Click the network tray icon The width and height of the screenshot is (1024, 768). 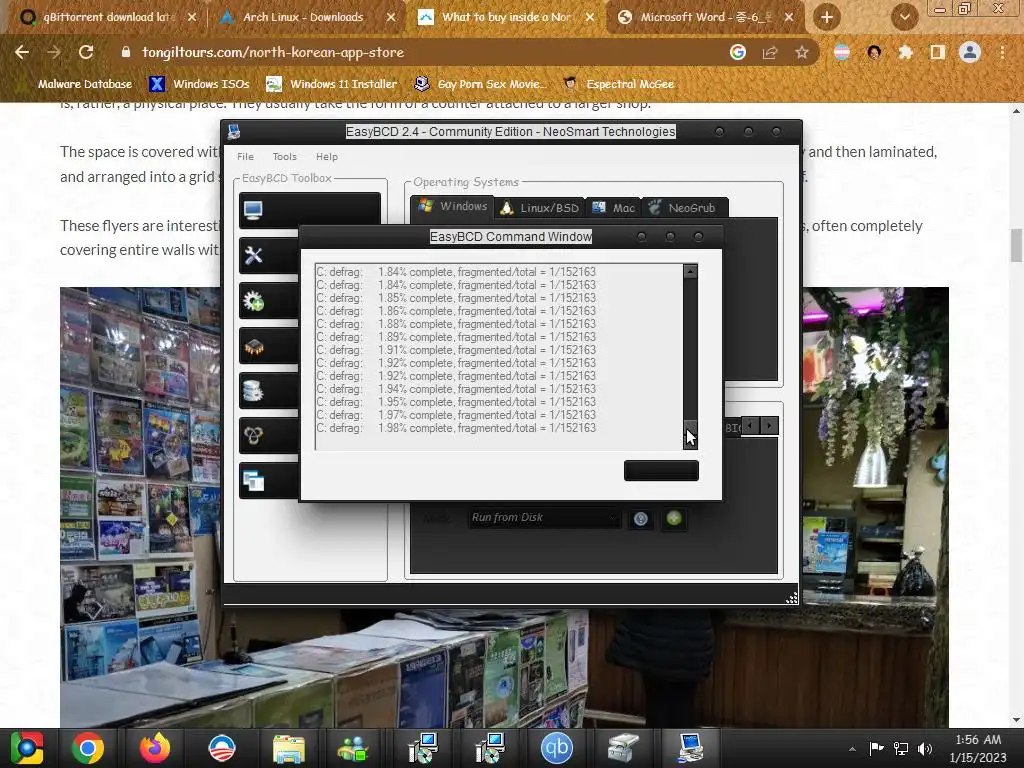[x=901, y=749]
